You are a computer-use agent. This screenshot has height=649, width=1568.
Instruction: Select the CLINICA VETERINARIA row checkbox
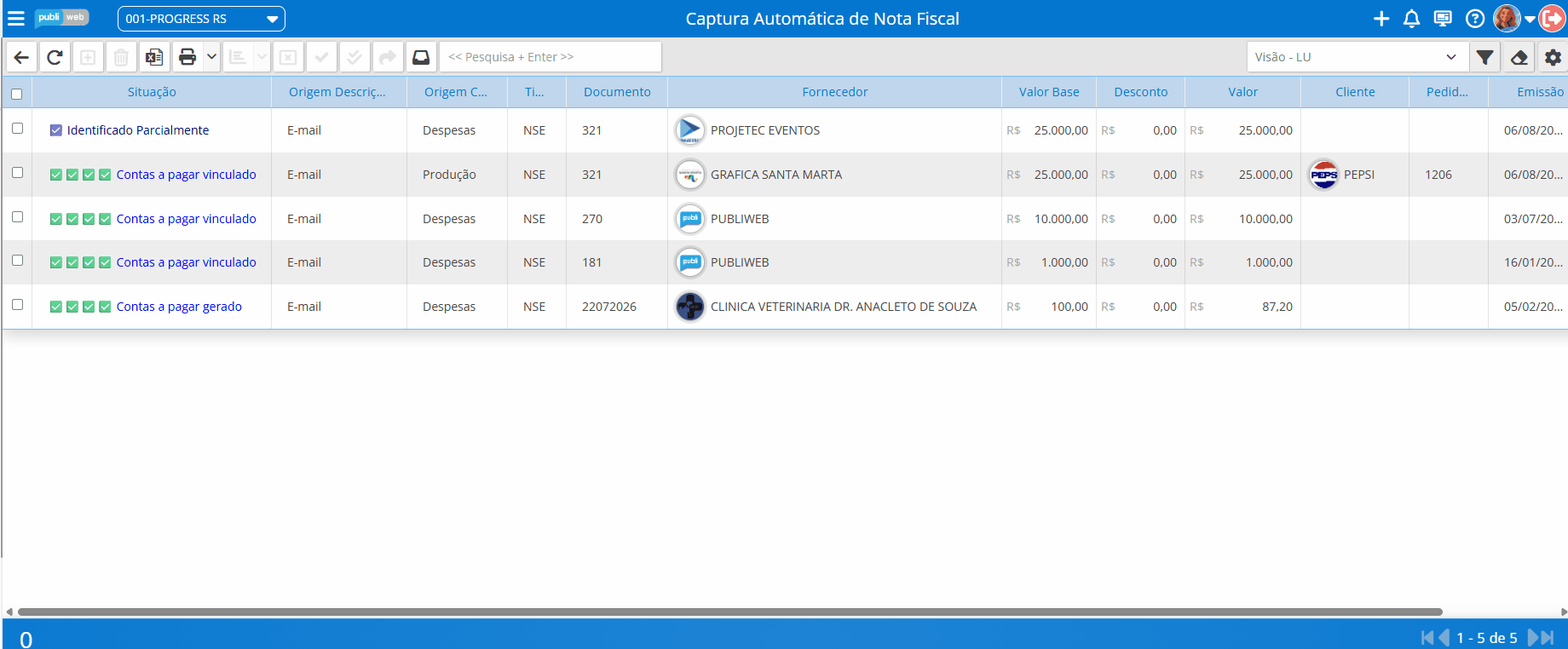click(17, 305)
